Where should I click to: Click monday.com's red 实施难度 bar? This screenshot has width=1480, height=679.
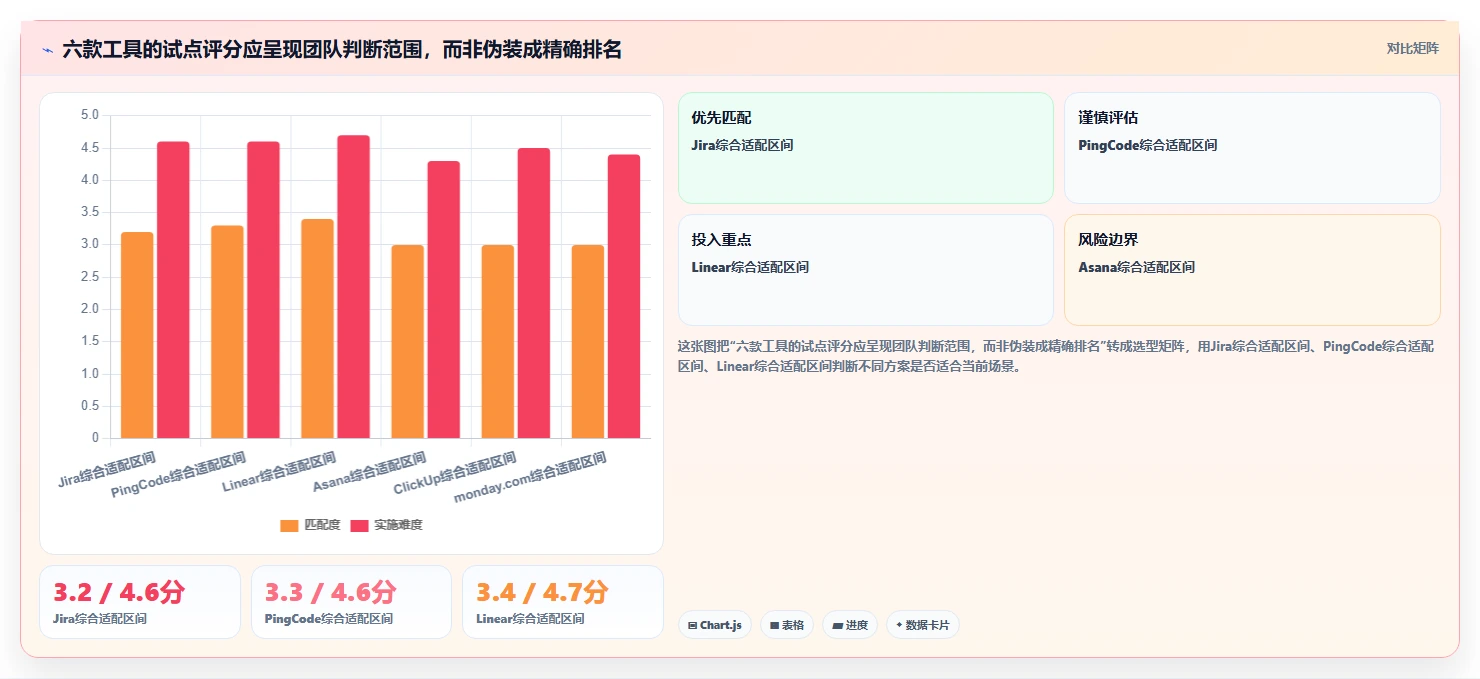[x=623, y=296]
